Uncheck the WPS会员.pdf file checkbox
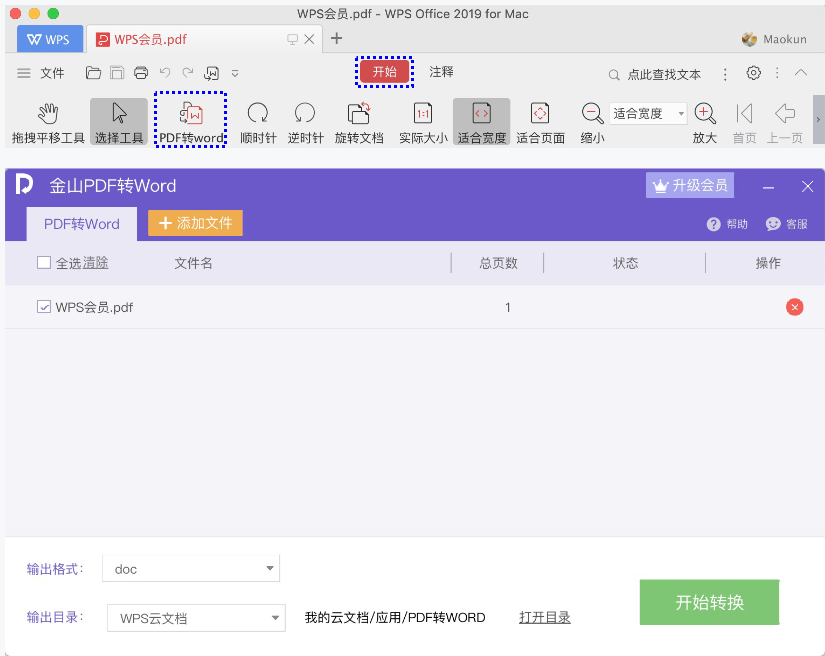825x656 pixels. point(44,307)
